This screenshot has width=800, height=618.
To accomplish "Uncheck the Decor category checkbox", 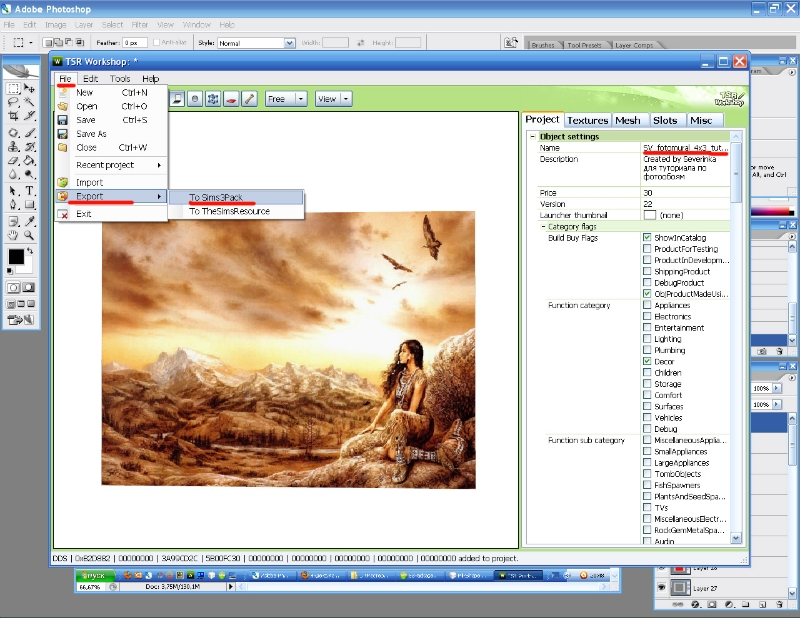I will [647, 361].
